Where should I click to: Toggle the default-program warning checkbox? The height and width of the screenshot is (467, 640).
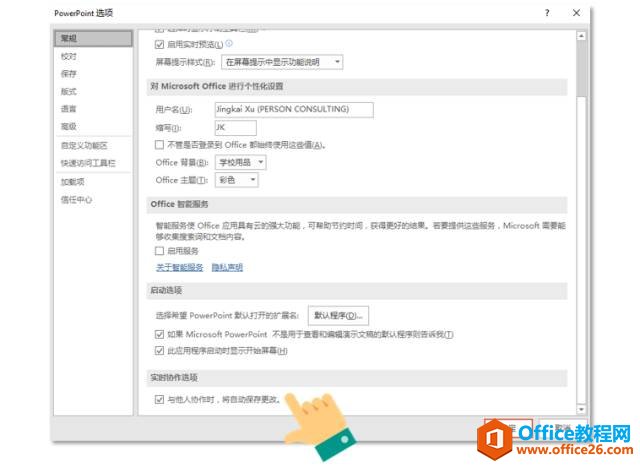click(x=160, y=335)
